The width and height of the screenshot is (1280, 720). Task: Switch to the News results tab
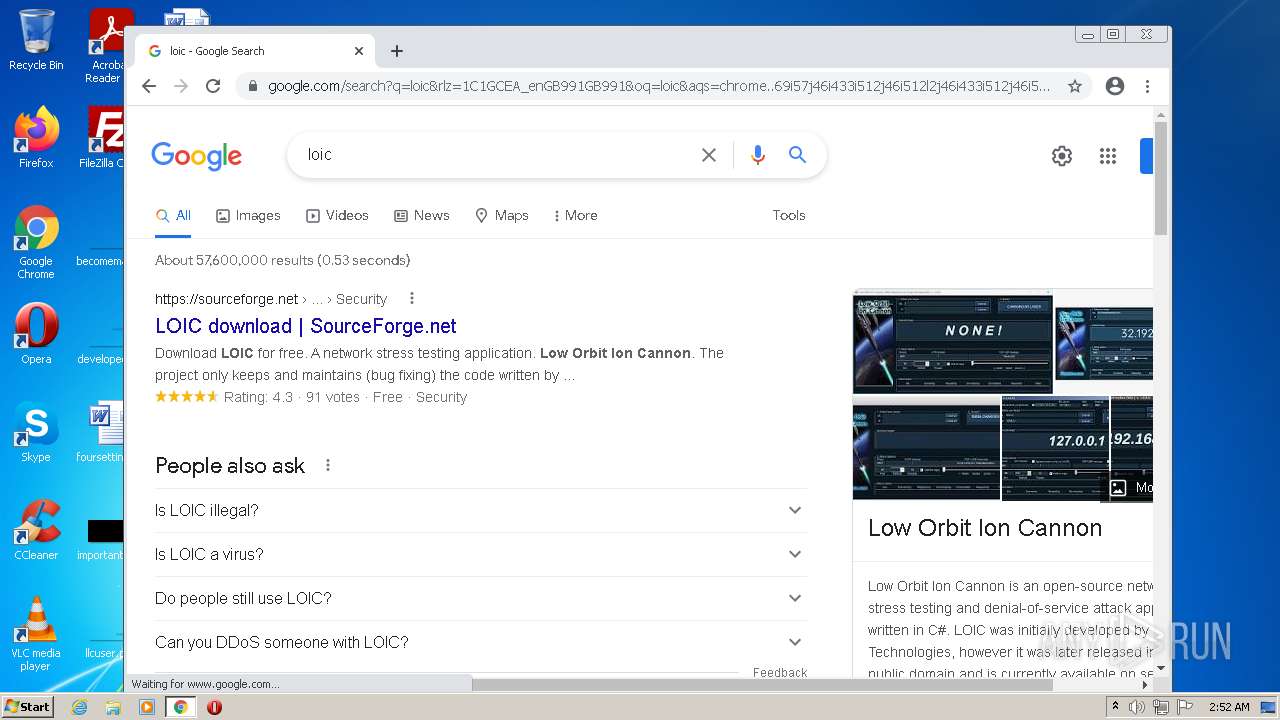[x=421, y=215]
